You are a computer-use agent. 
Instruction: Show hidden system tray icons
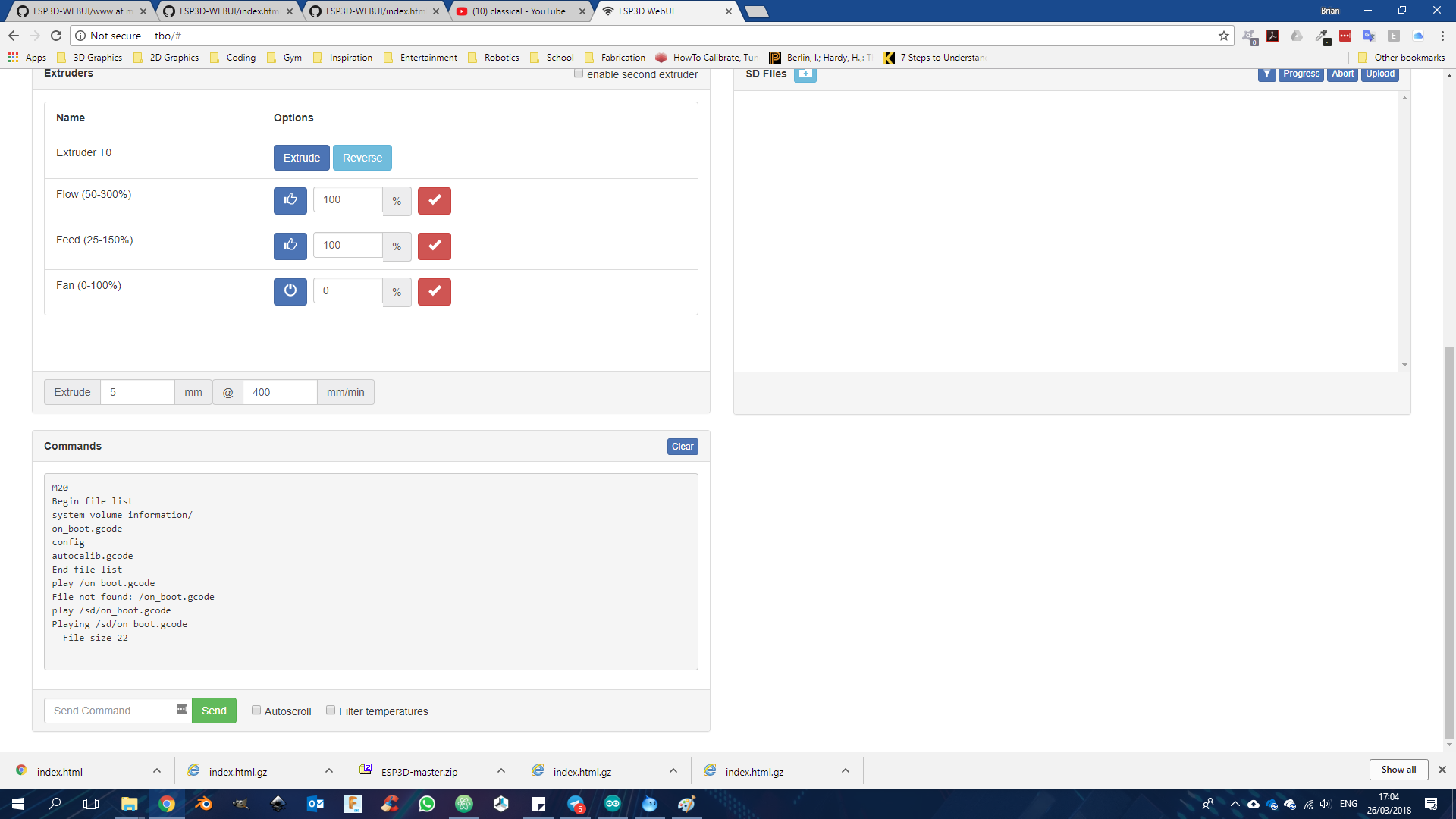pyautogui.click(x=1235, y=804)
